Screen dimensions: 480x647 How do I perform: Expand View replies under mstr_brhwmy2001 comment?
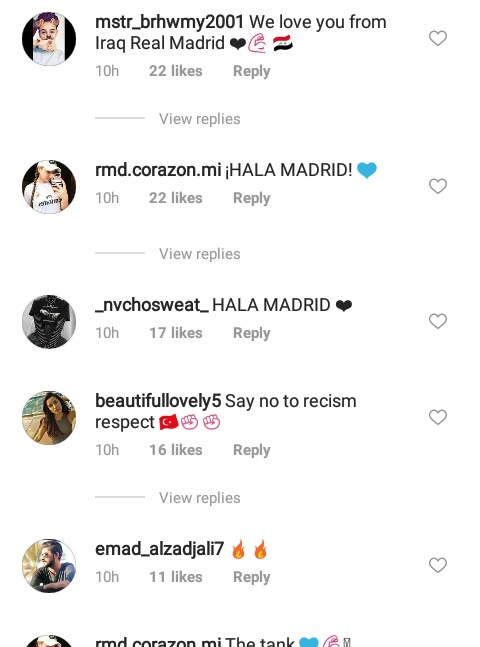click(x=200, y=119)
